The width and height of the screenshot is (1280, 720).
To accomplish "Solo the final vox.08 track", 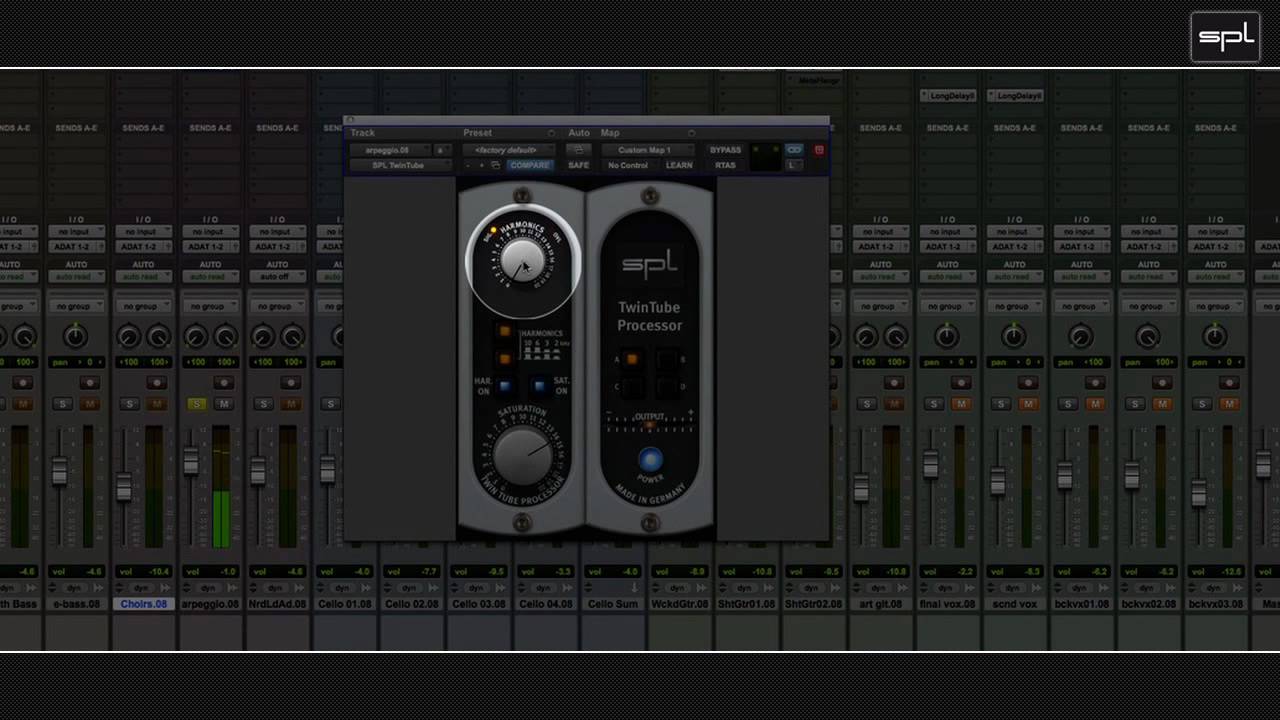I will coord(934,404).
